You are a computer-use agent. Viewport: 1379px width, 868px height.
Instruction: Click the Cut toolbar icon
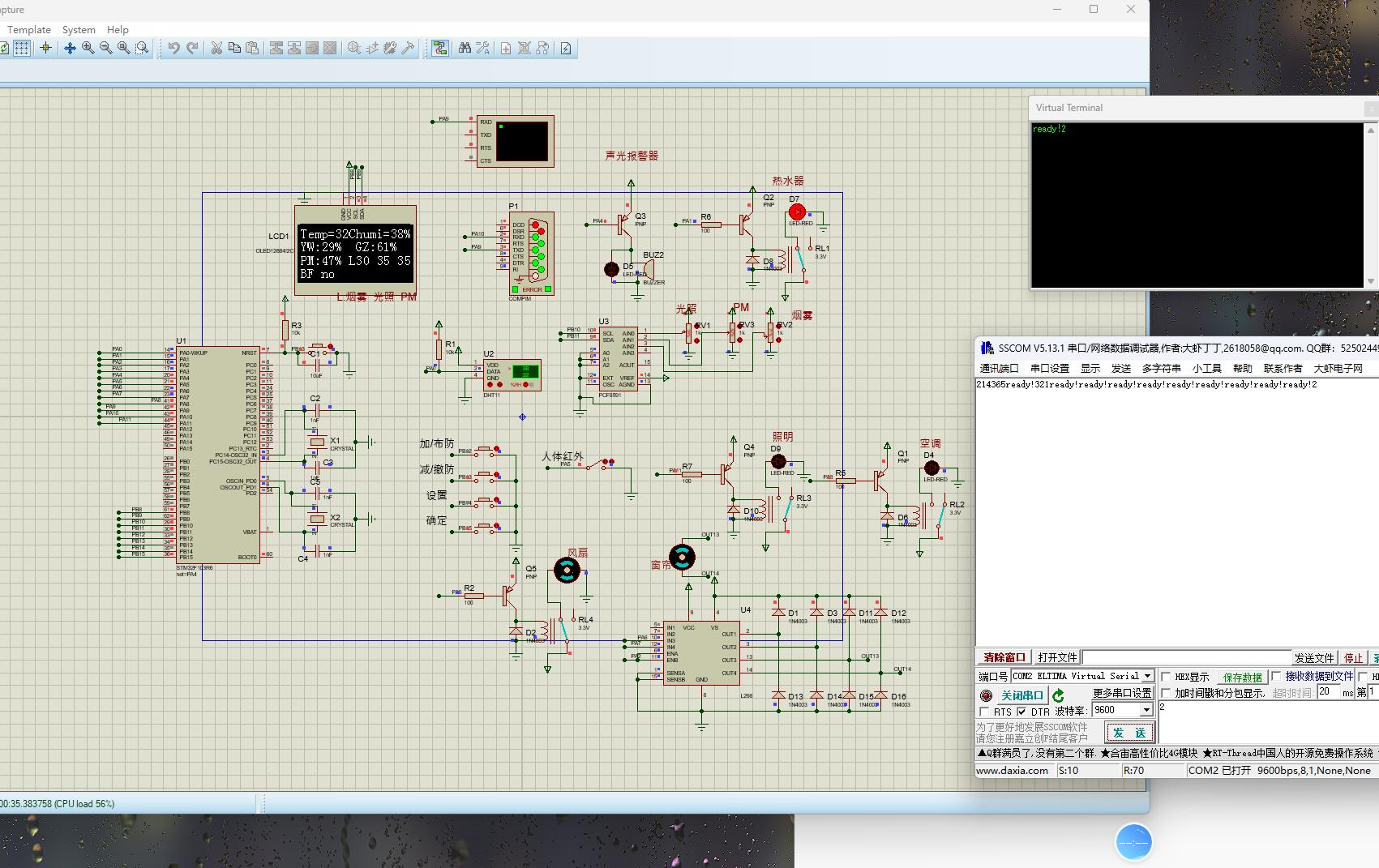click(216, 48)
